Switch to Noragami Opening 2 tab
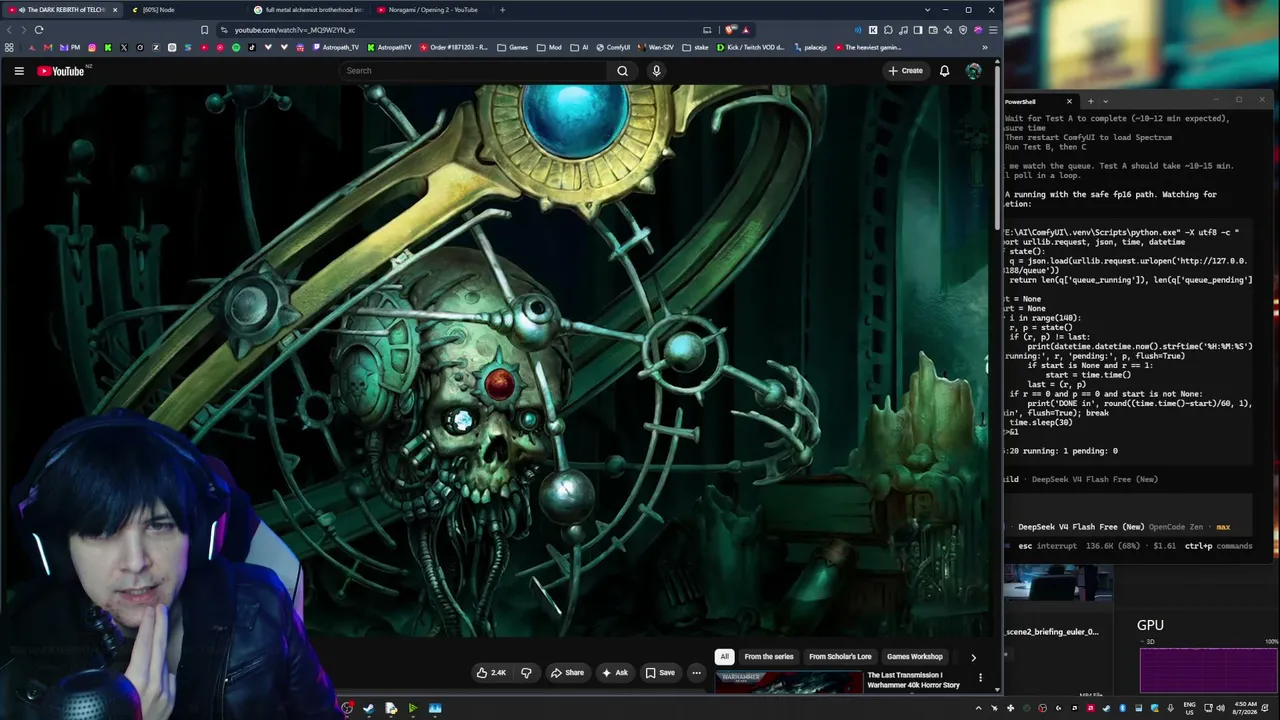Viewport: 1280px width, 720px height. tap(431, 10)
